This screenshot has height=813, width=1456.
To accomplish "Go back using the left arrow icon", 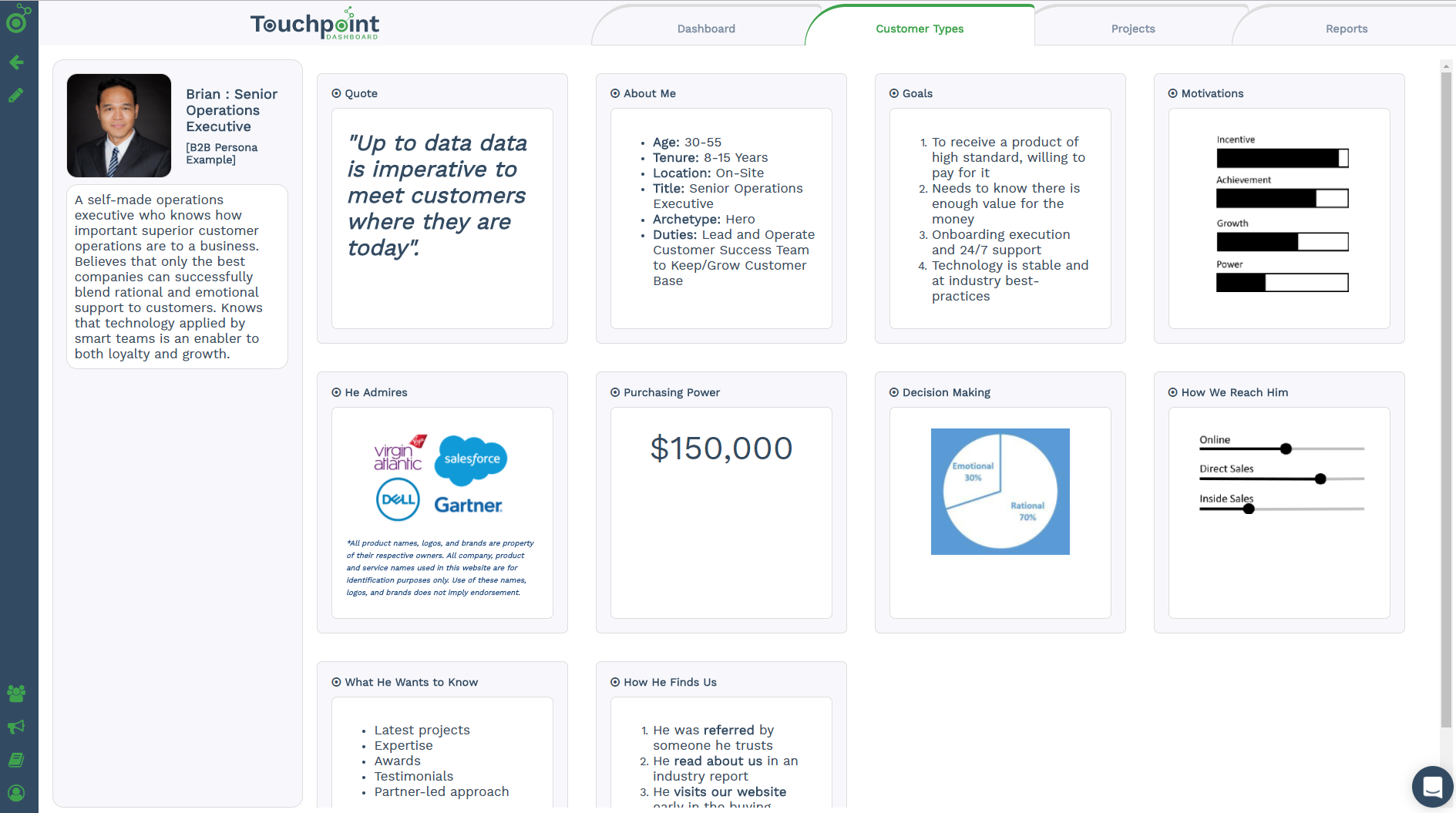I will click(16, 62).
